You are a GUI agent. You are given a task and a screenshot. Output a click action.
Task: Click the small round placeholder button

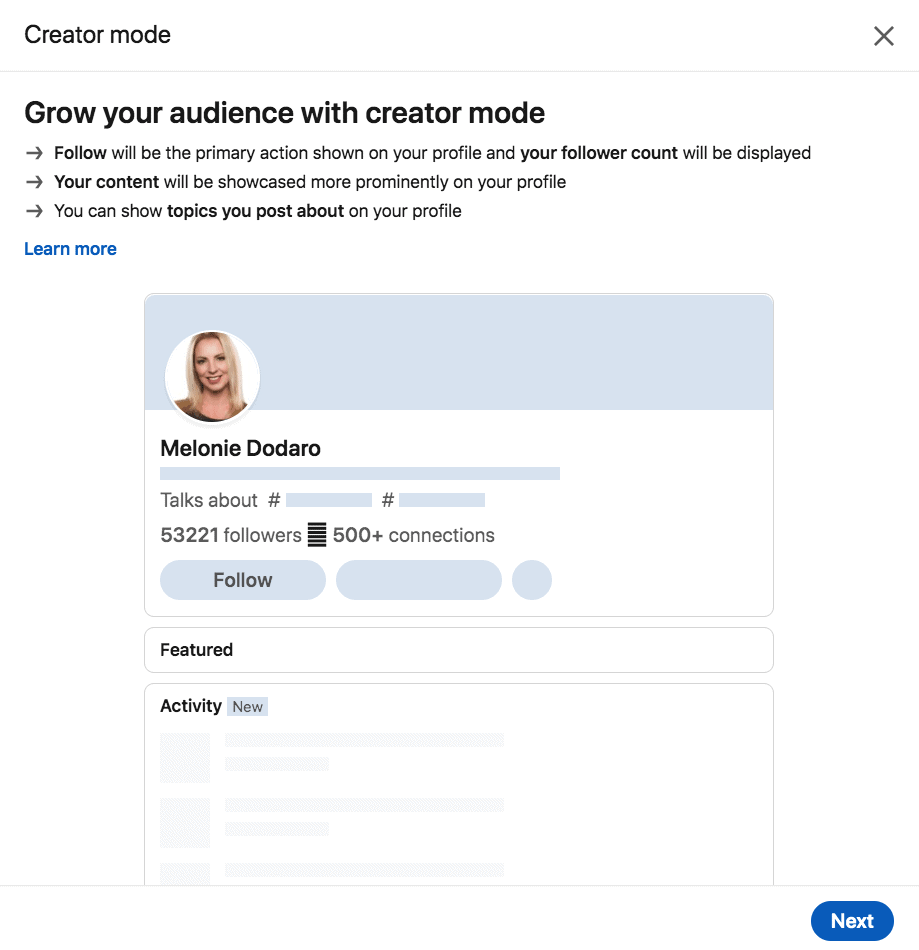point(532,580)
